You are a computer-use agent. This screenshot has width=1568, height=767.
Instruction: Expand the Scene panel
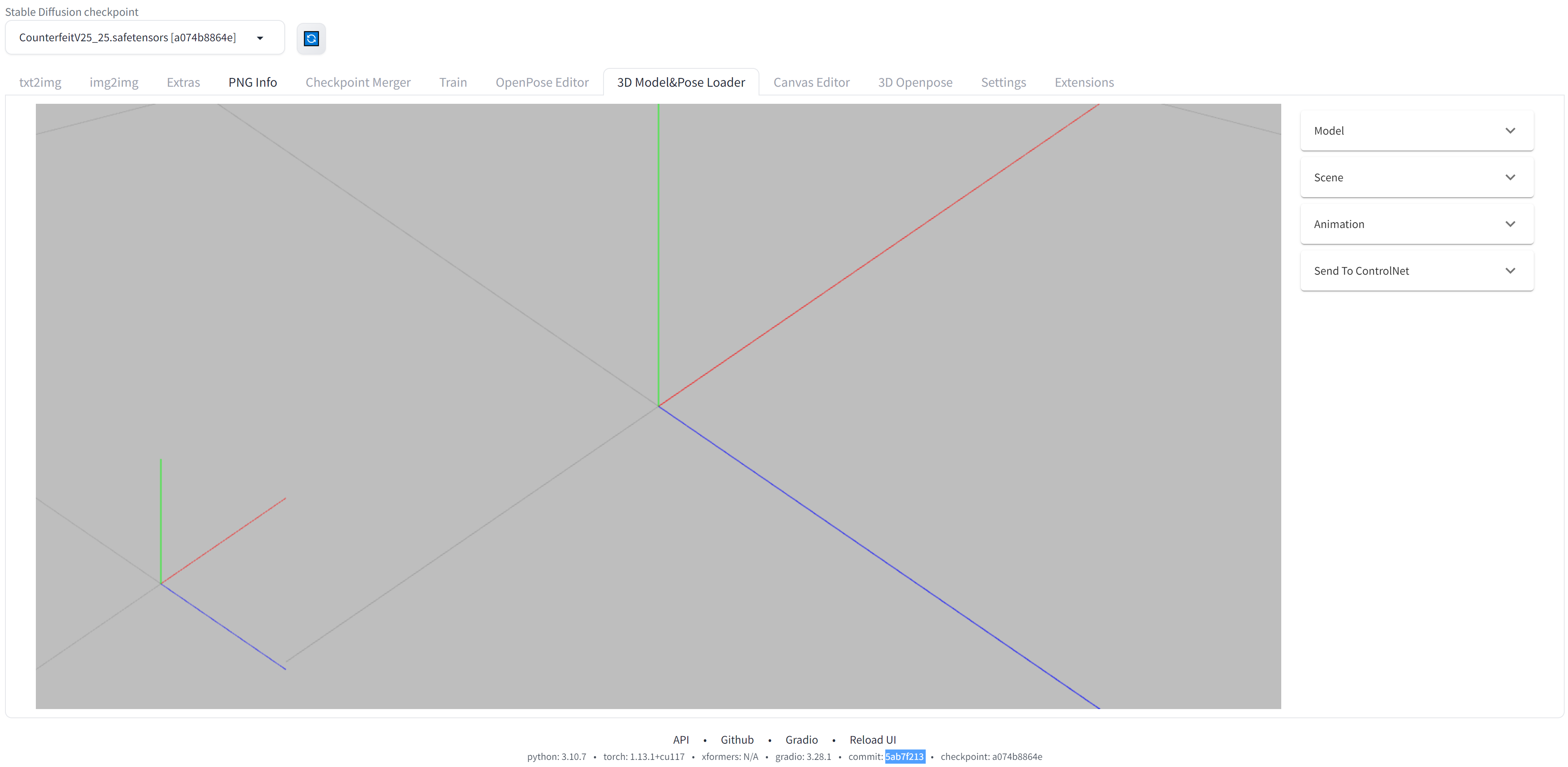click(x=1416, y=177)
